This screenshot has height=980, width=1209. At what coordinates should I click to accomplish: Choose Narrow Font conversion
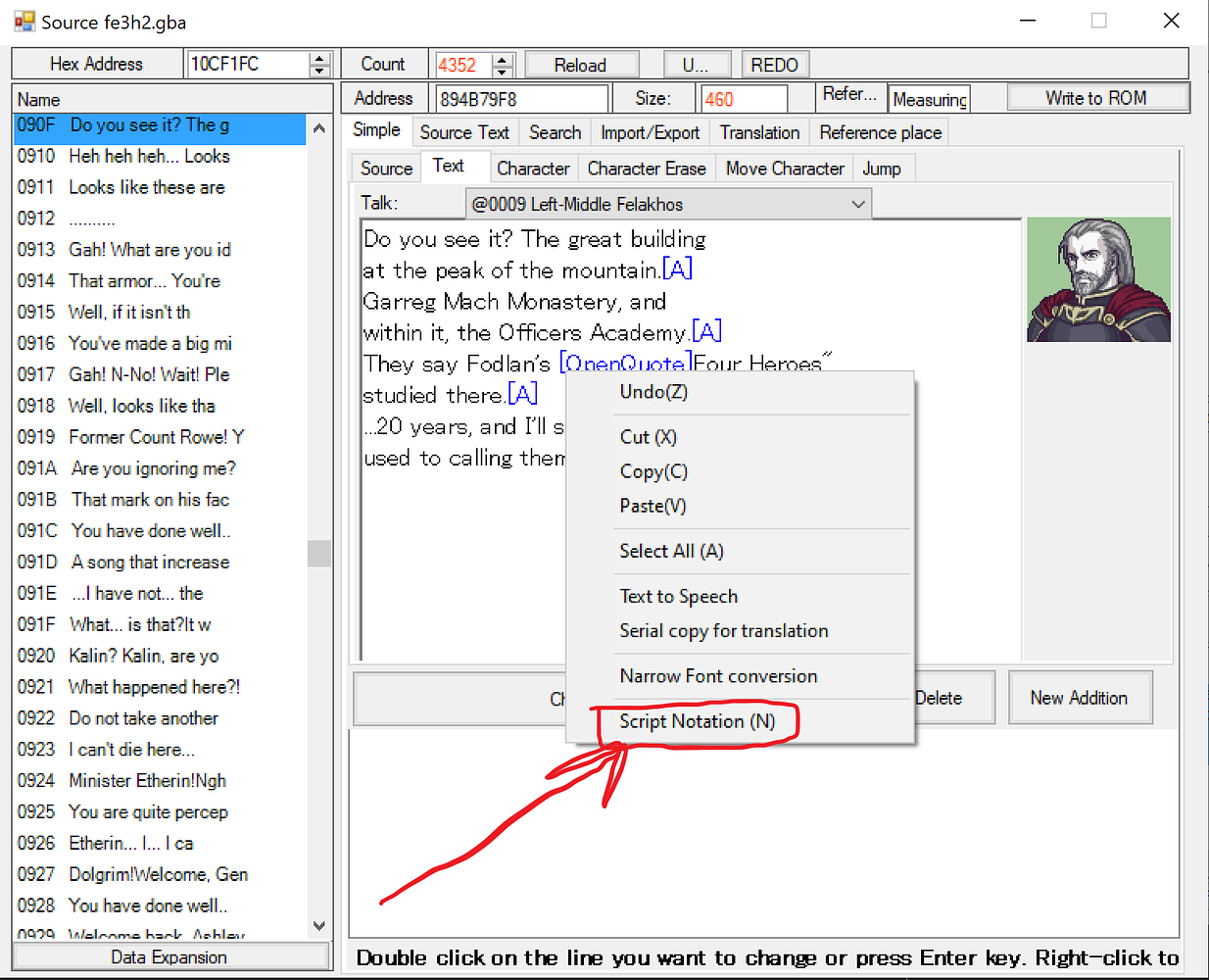click(x=718, y=676)
